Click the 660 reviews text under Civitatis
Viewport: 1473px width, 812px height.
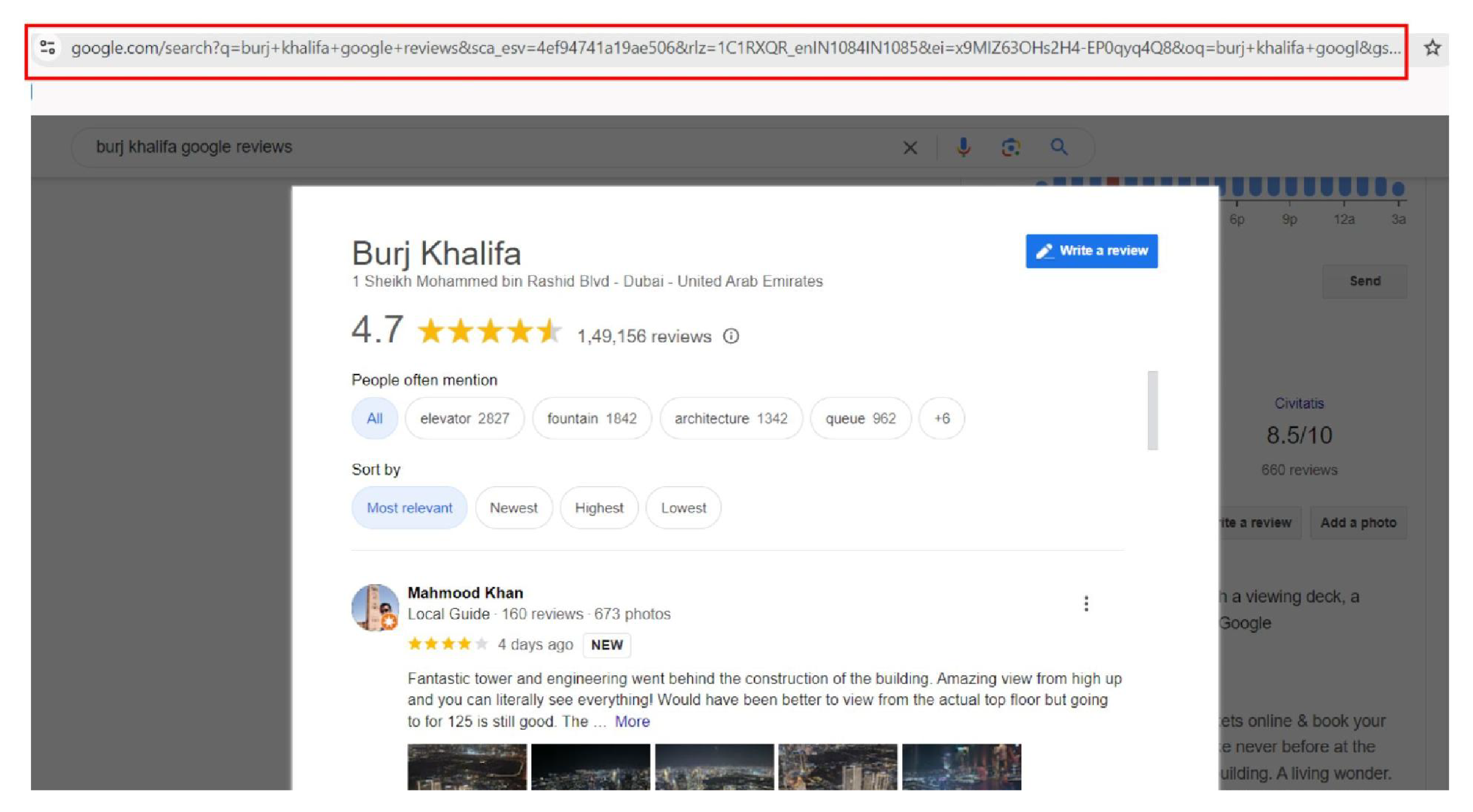point(1298,470)
